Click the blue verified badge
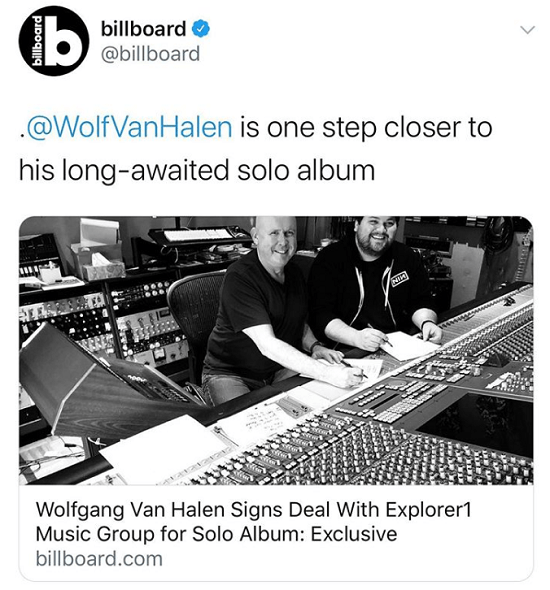This screenshot has height=590, width=550. click(x=201, y=29)
